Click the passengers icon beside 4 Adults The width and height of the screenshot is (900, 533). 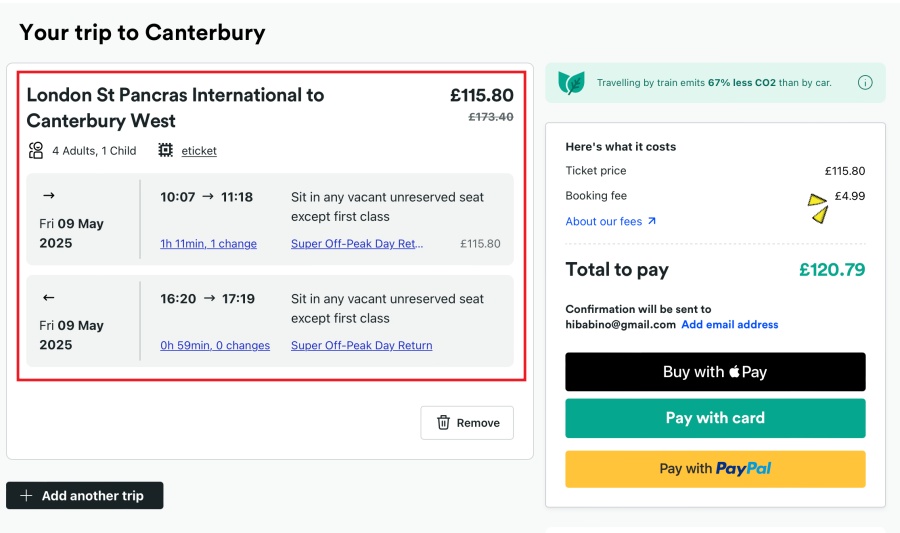tap(36, 150)
